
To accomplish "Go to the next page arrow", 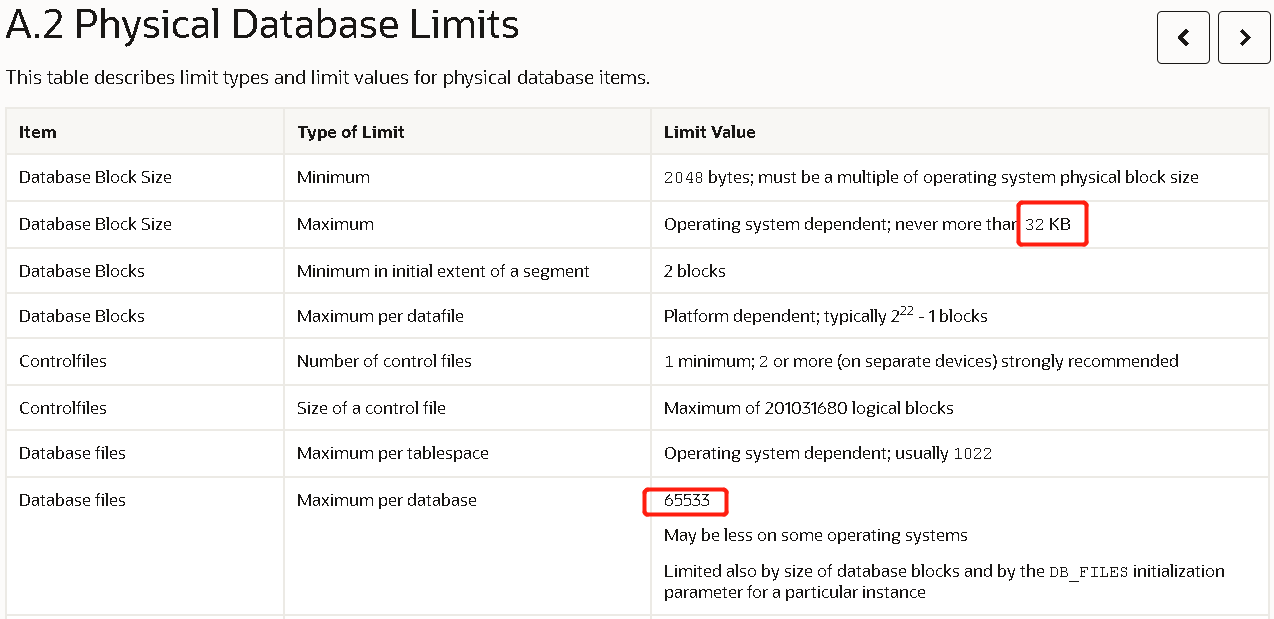I will 1244,38.
